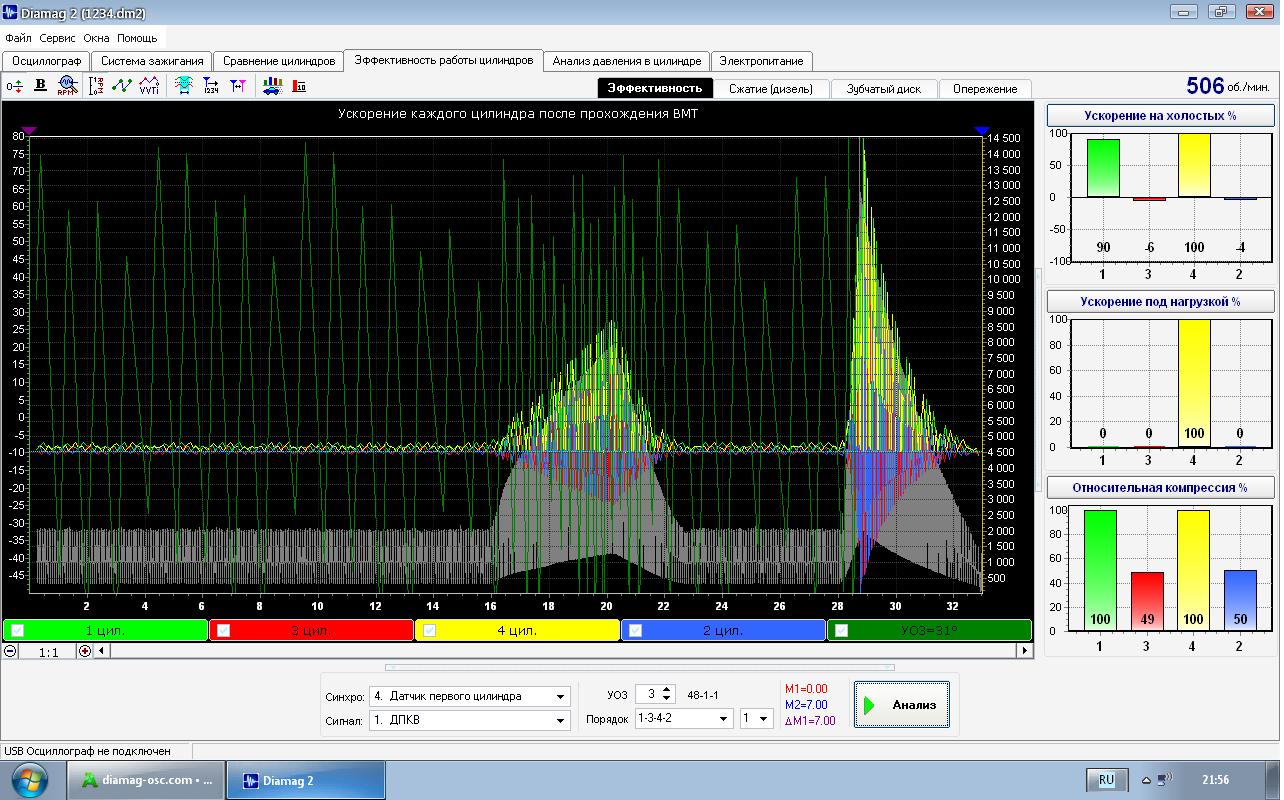Toggle the 4 цил. checkbox

click(x=430, y=630)
